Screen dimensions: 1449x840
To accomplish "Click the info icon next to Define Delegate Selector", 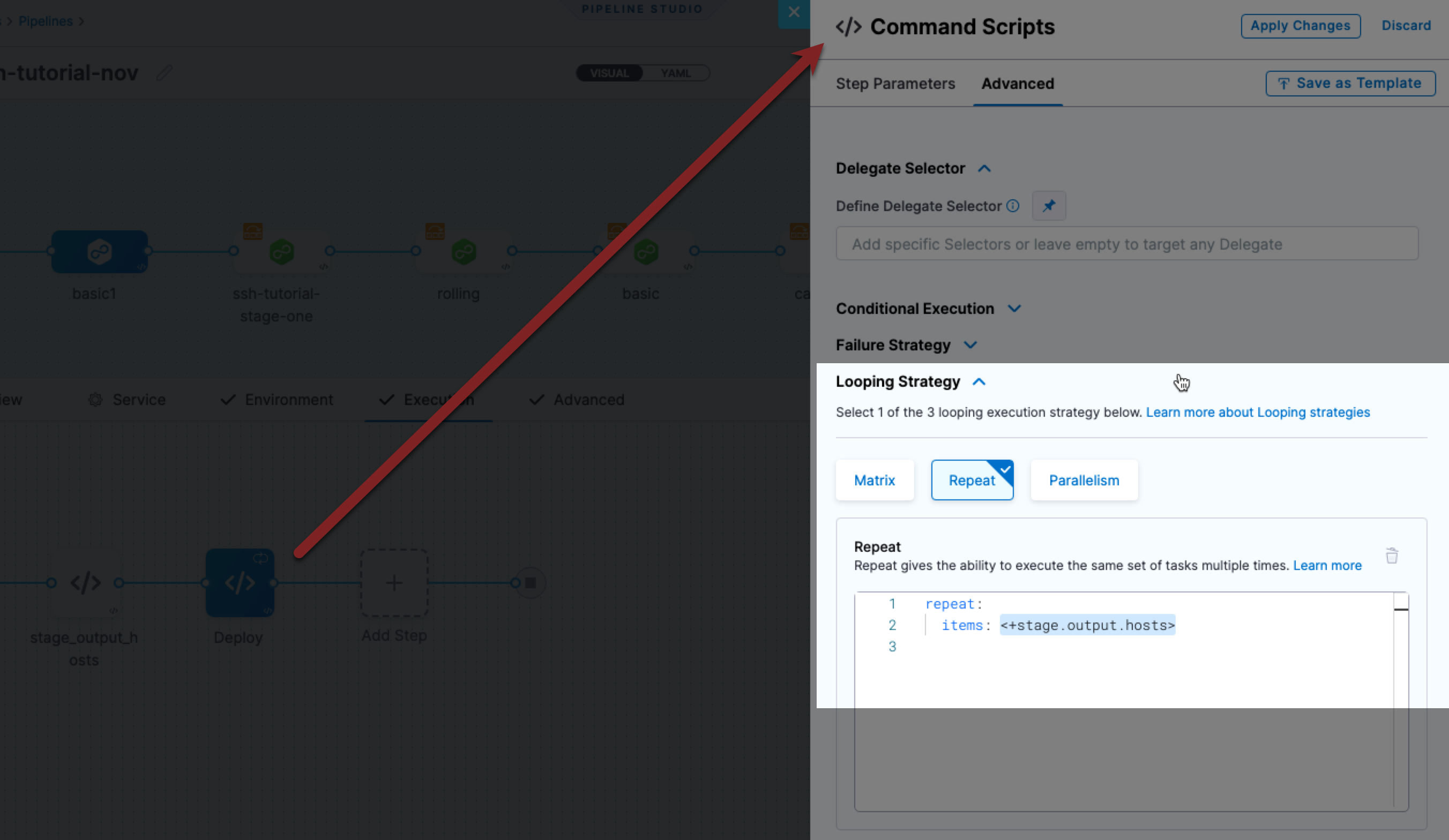I will [x=1013, y=206].
